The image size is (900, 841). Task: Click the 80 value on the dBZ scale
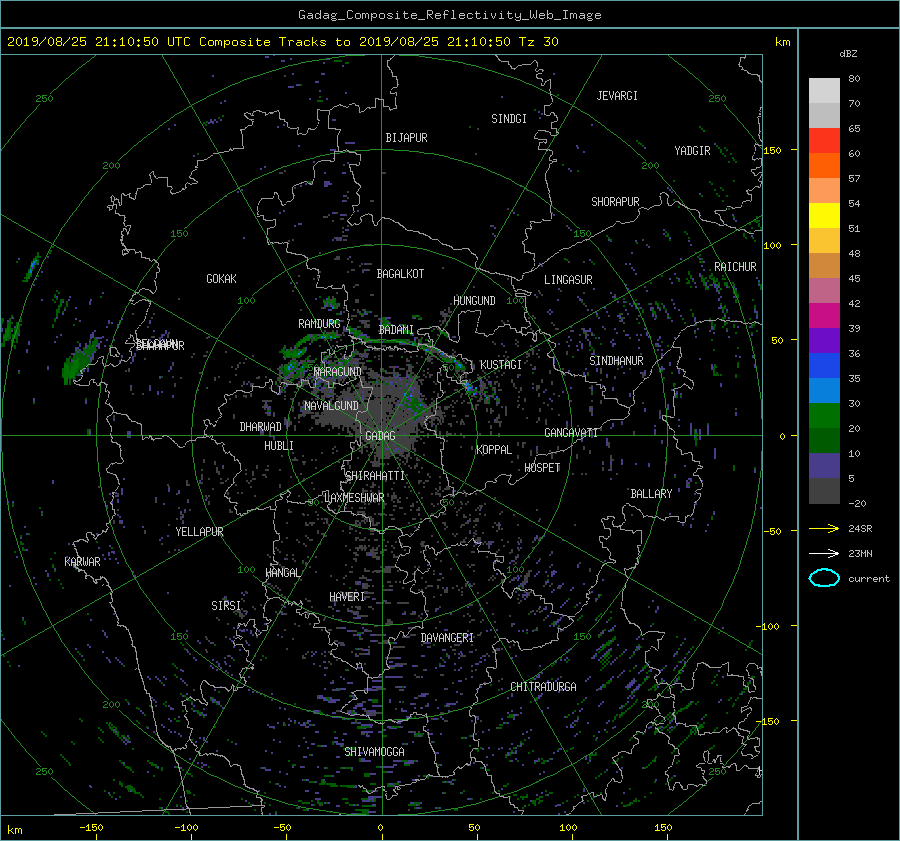854,79
